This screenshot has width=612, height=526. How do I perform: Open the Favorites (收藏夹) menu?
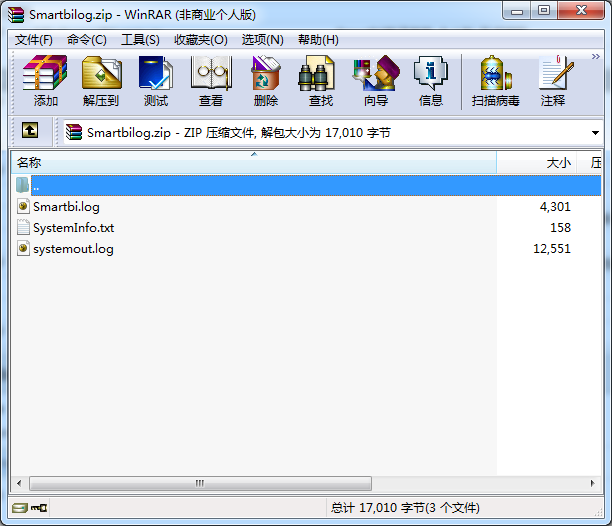click(201, 39)
